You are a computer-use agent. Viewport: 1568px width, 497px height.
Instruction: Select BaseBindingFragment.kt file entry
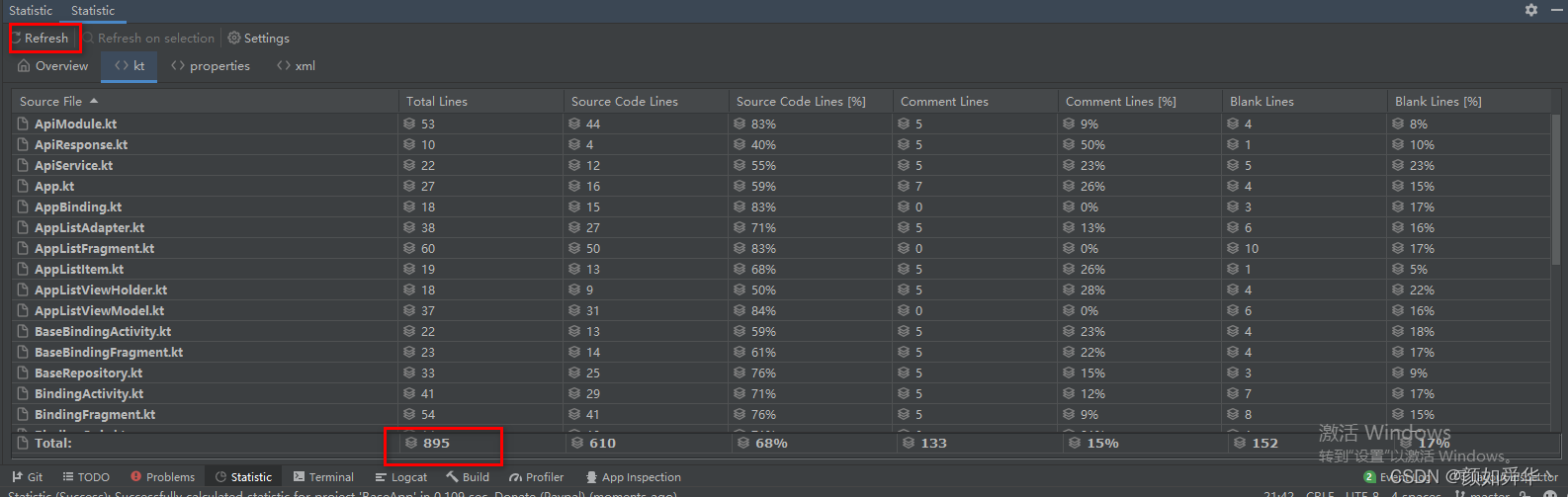pyautogui.click(x=781, y=352)
